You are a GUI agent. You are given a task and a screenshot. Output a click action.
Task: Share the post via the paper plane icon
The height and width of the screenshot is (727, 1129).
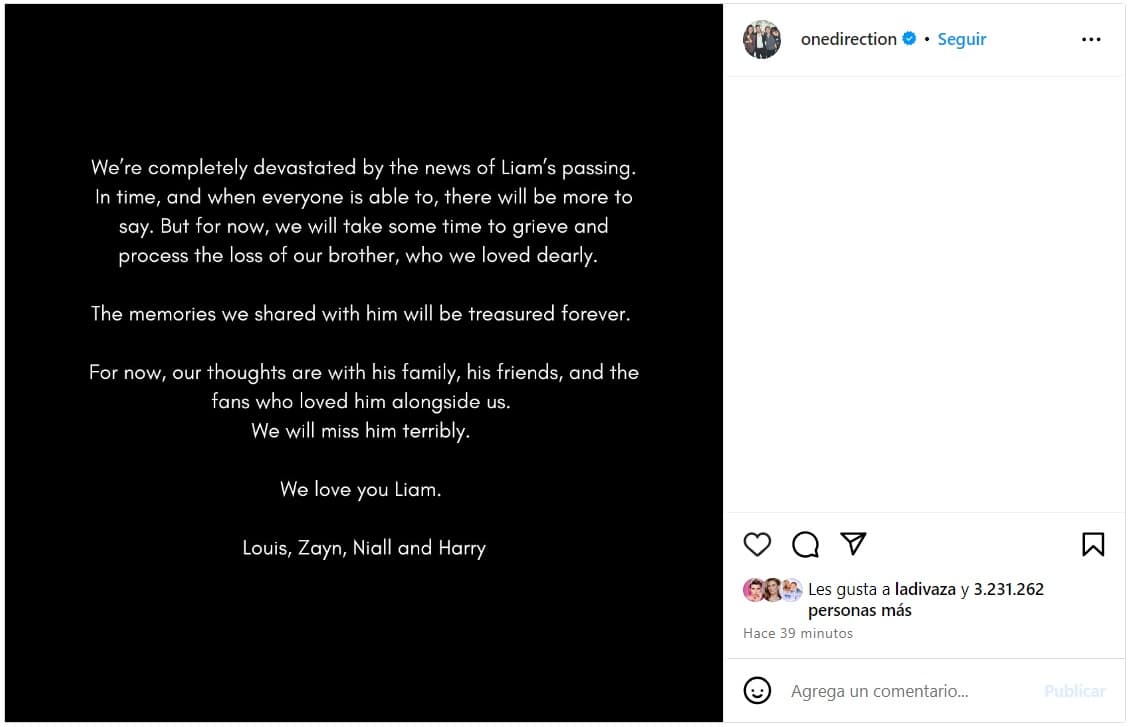pos(853,543)
